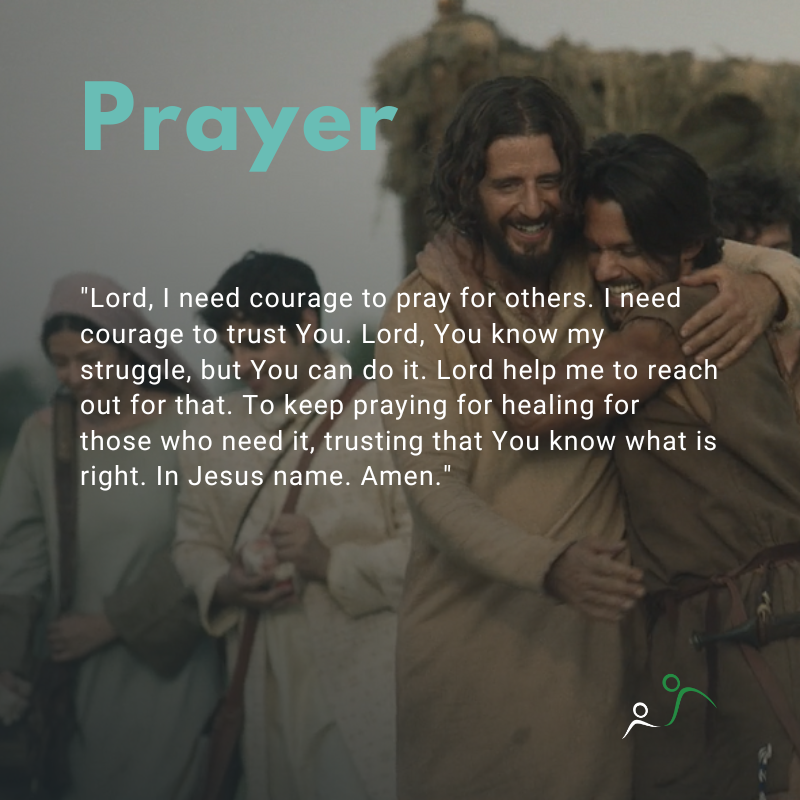800x800 pixels.
Task: Select the teal "Prayer" heading
Action: pos(240,125)
